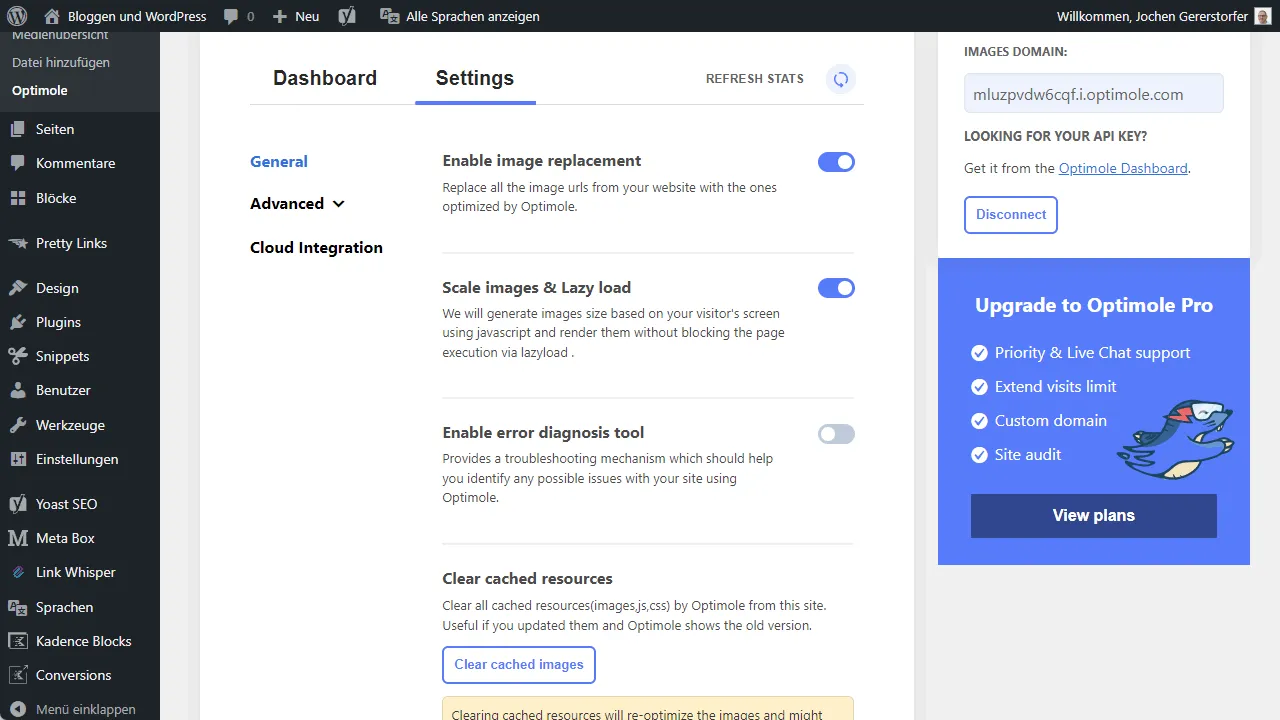This screenshot has height=720, width=1280.
Task: Click the Kadence Blocks icon in the sidebar
Action: click(x=17, y=641)
